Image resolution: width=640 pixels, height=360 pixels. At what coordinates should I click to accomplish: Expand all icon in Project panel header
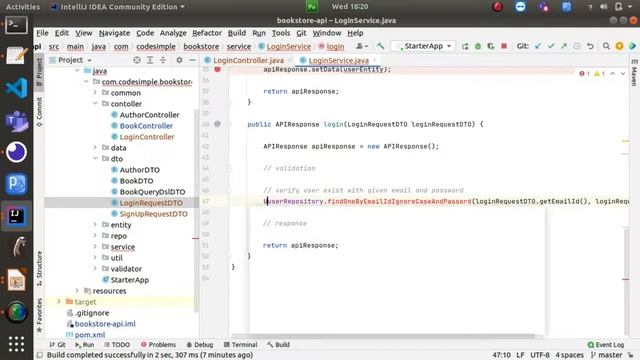click(x=150, y=60)
